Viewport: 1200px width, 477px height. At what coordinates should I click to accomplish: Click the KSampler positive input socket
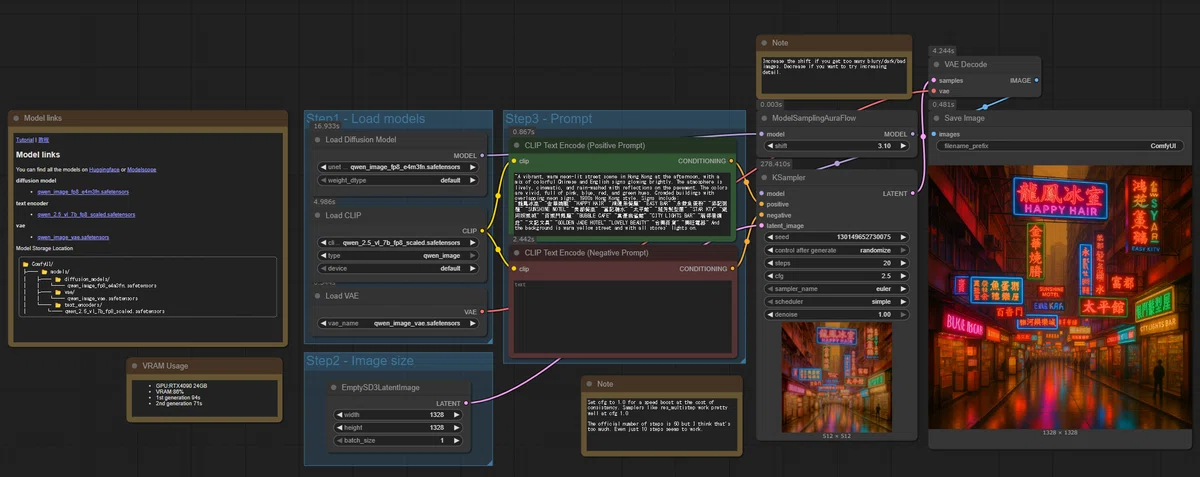[761, 204]
